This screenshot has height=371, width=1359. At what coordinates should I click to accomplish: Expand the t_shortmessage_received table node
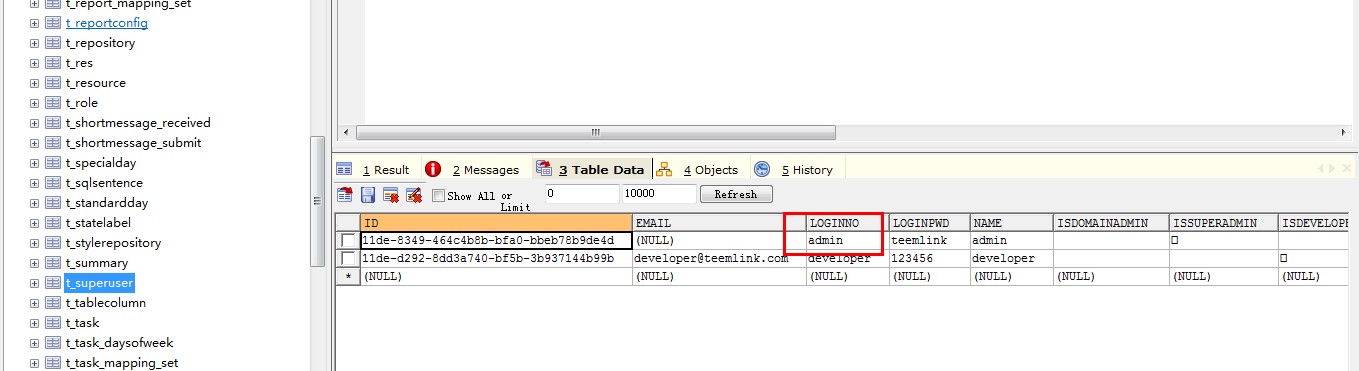click(34, 123)
